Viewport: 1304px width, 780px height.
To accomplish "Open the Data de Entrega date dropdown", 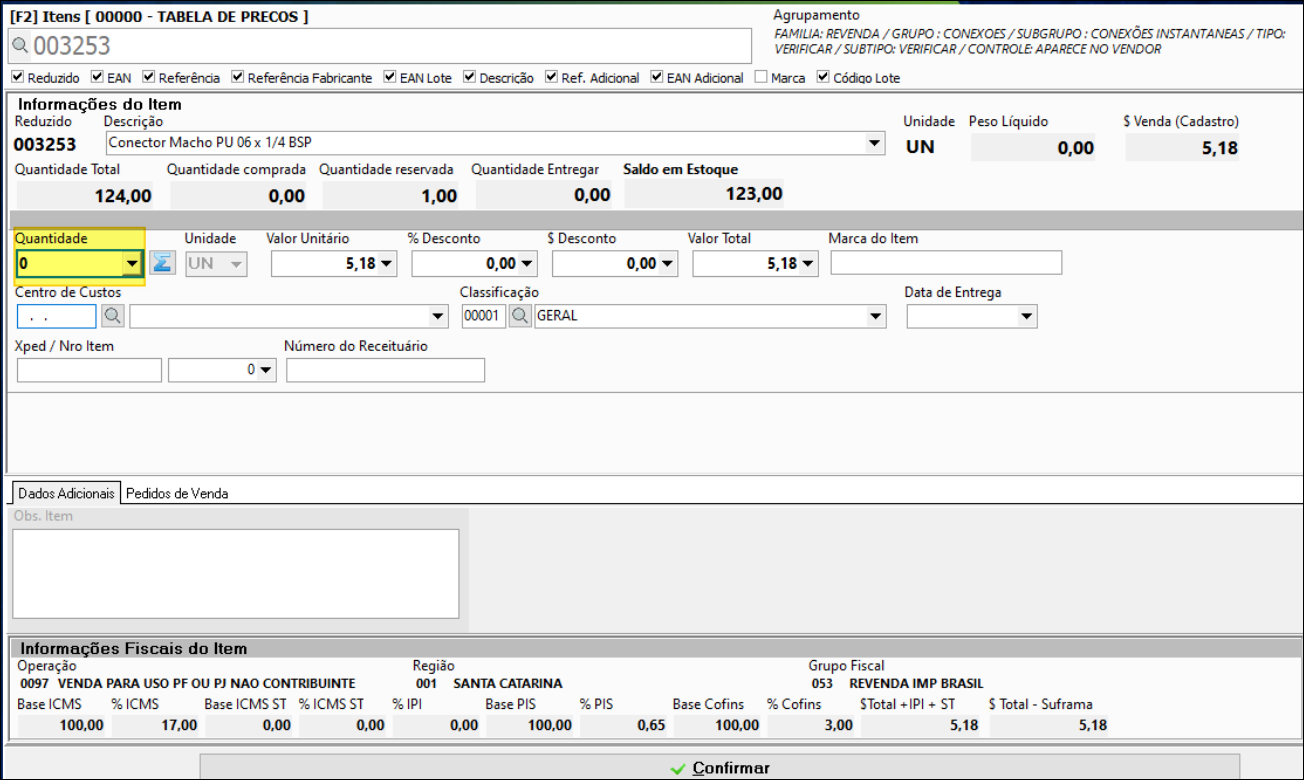I will click(x=1027, y=316).
